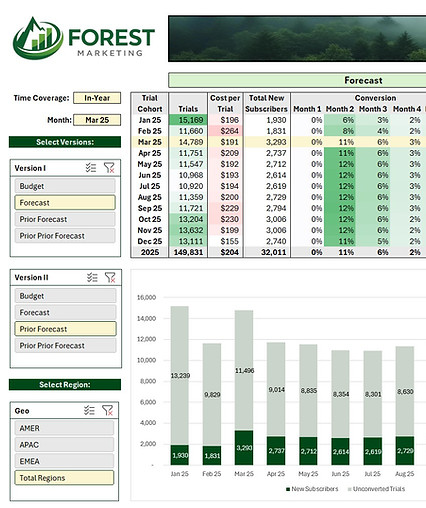Click the 149,831 total trials cell

coord(188,252)
